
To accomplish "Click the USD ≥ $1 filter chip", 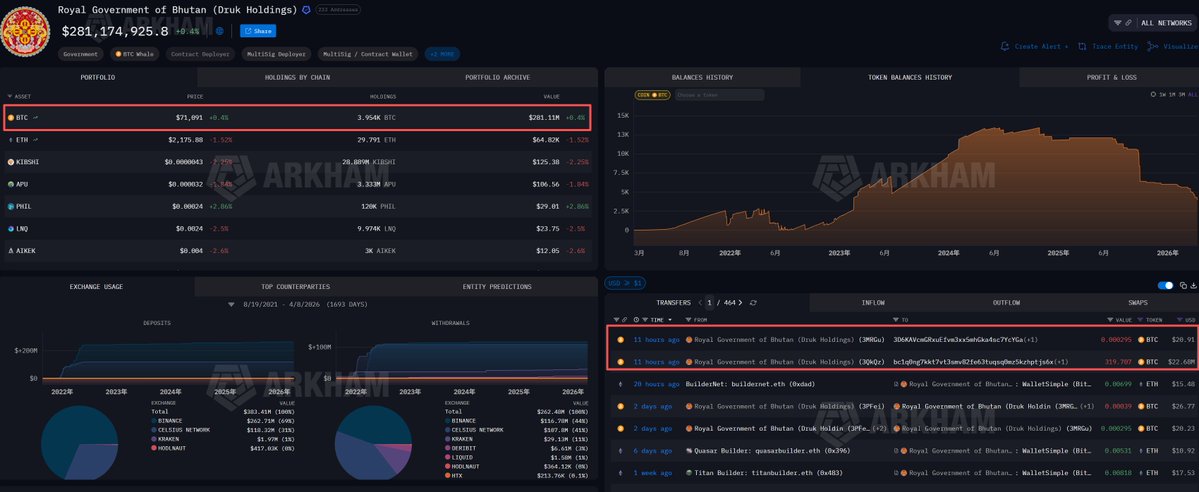I will point(625,283).
